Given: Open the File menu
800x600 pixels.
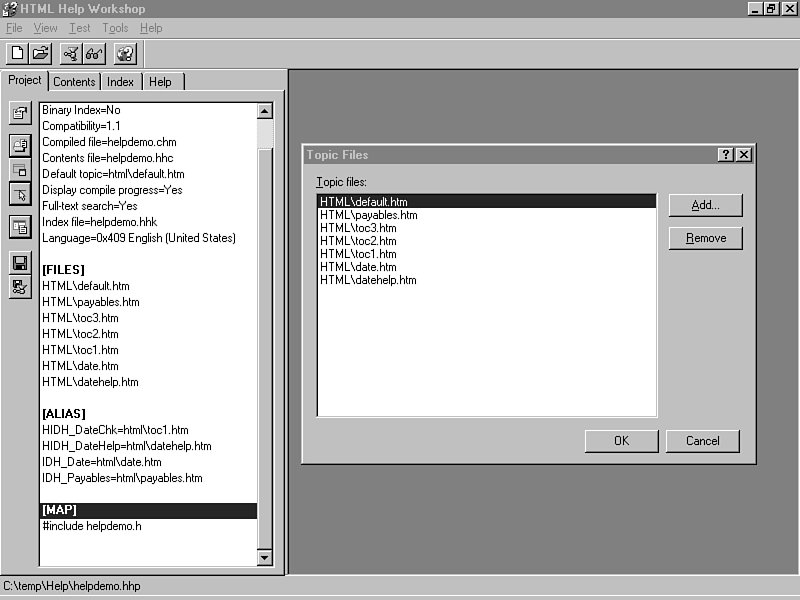Looking at the screenshot, I should [x=14, y=28].
